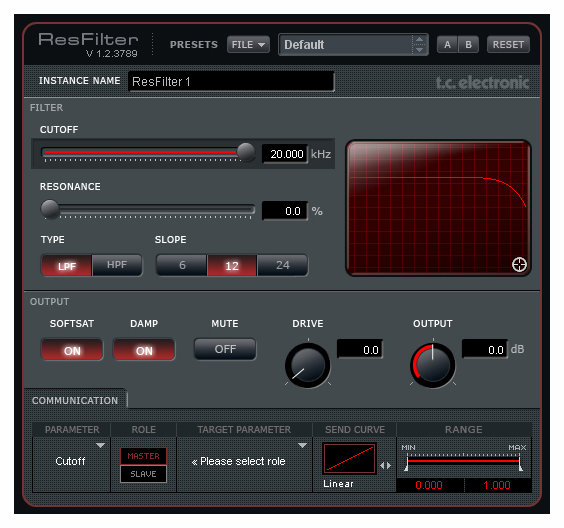Image resolution: width=564 pixels, height=528 pixels.
Task: Select HPF filter type
Action: point(117,265)
